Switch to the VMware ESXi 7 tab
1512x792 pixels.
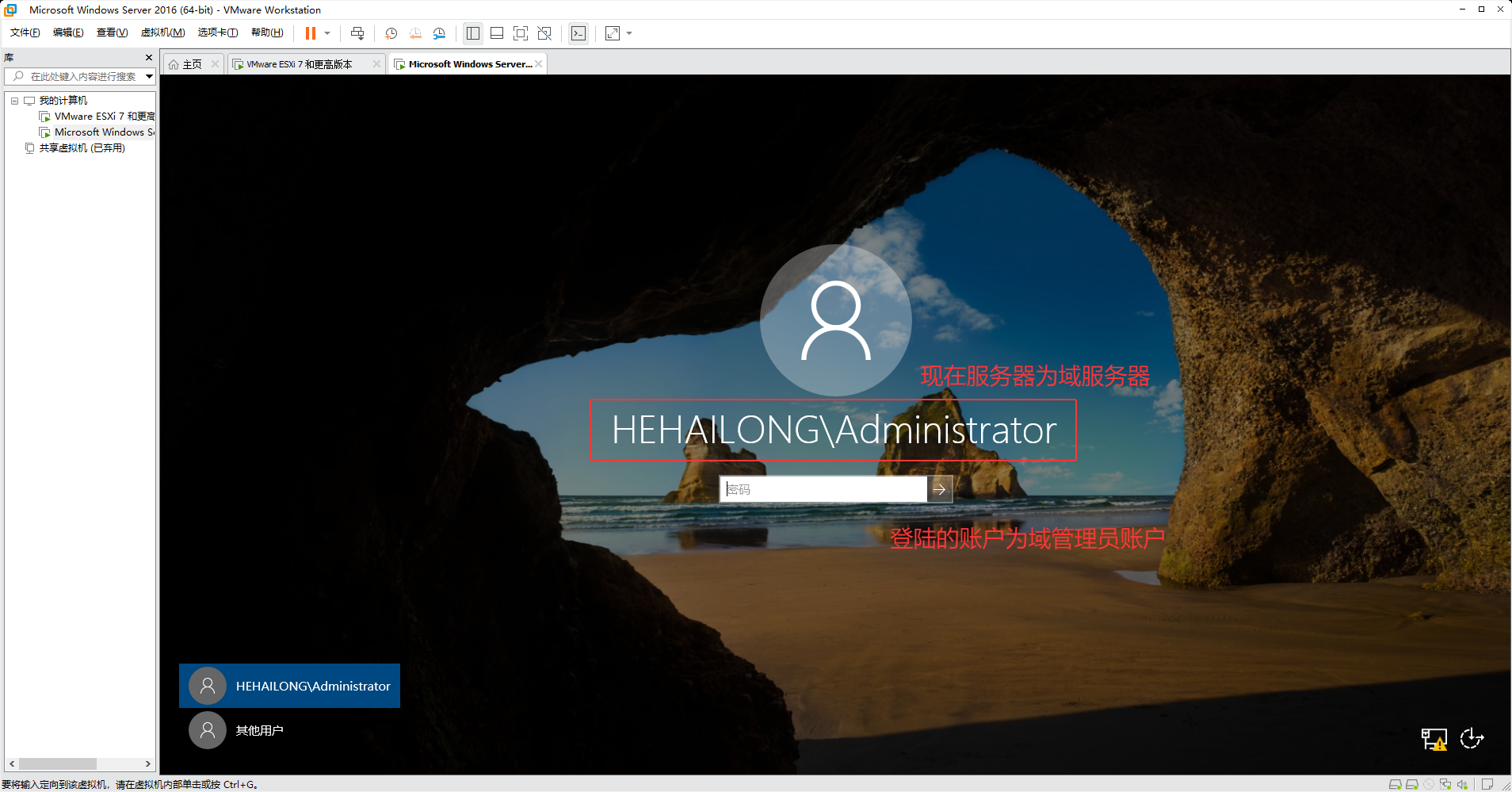(300, 64)
